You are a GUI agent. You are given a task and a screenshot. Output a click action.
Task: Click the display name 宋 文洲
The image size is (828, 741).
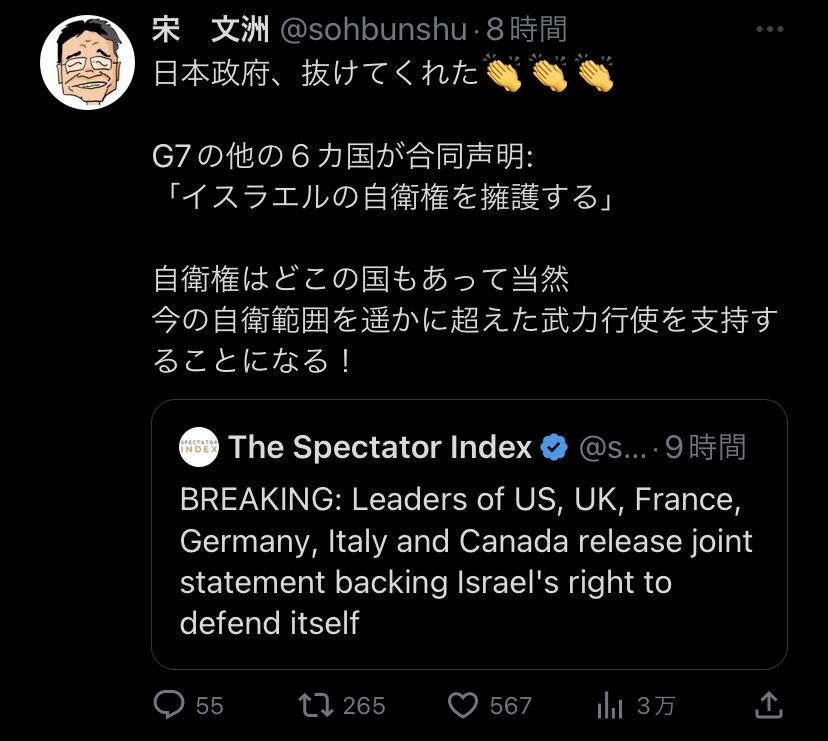tap(210, 30)
